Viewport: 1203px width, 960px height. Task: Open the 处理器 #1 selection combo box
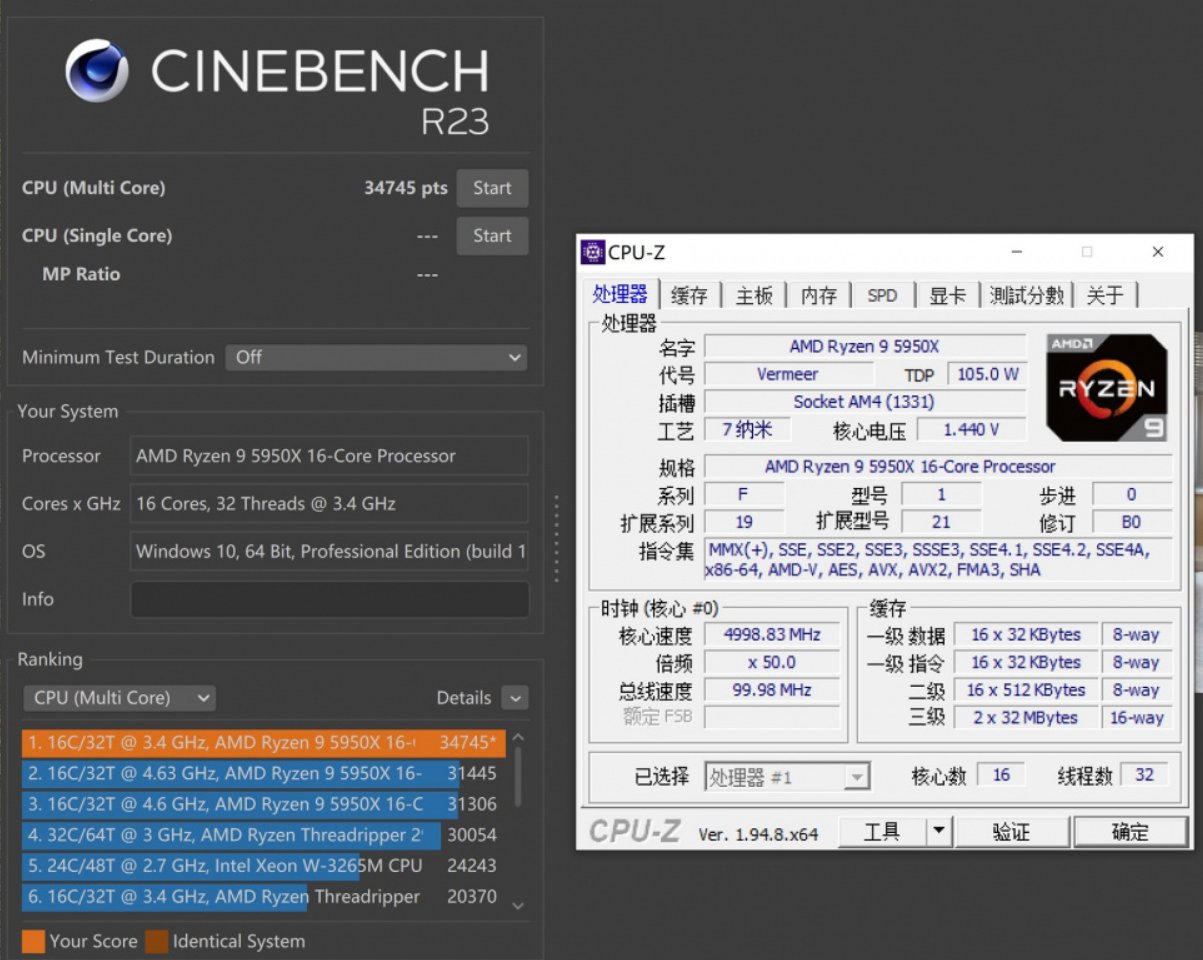(787, 777)
